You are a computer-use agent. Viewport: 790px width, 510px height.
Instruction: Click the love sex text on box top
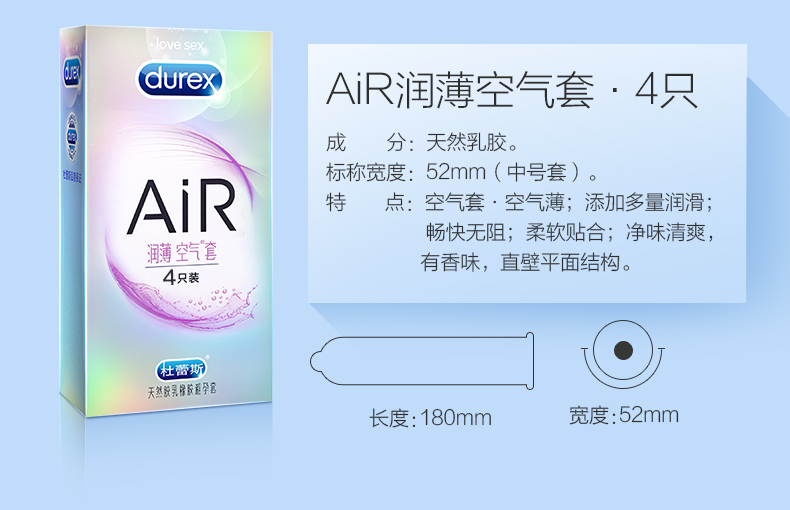pos(180,45)
